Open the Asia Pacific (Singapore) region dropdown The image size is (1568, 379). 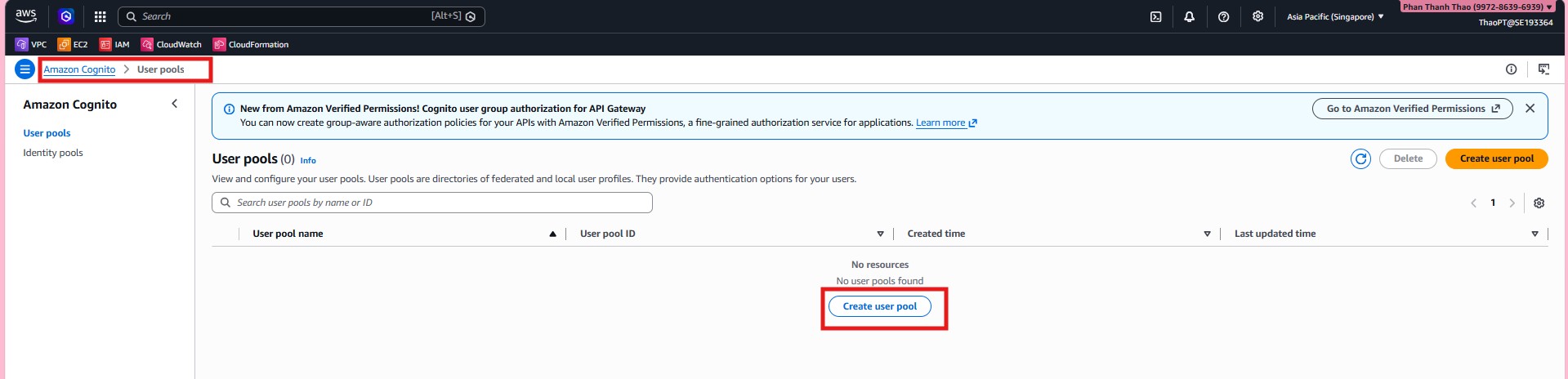(x=1335, y=16)
